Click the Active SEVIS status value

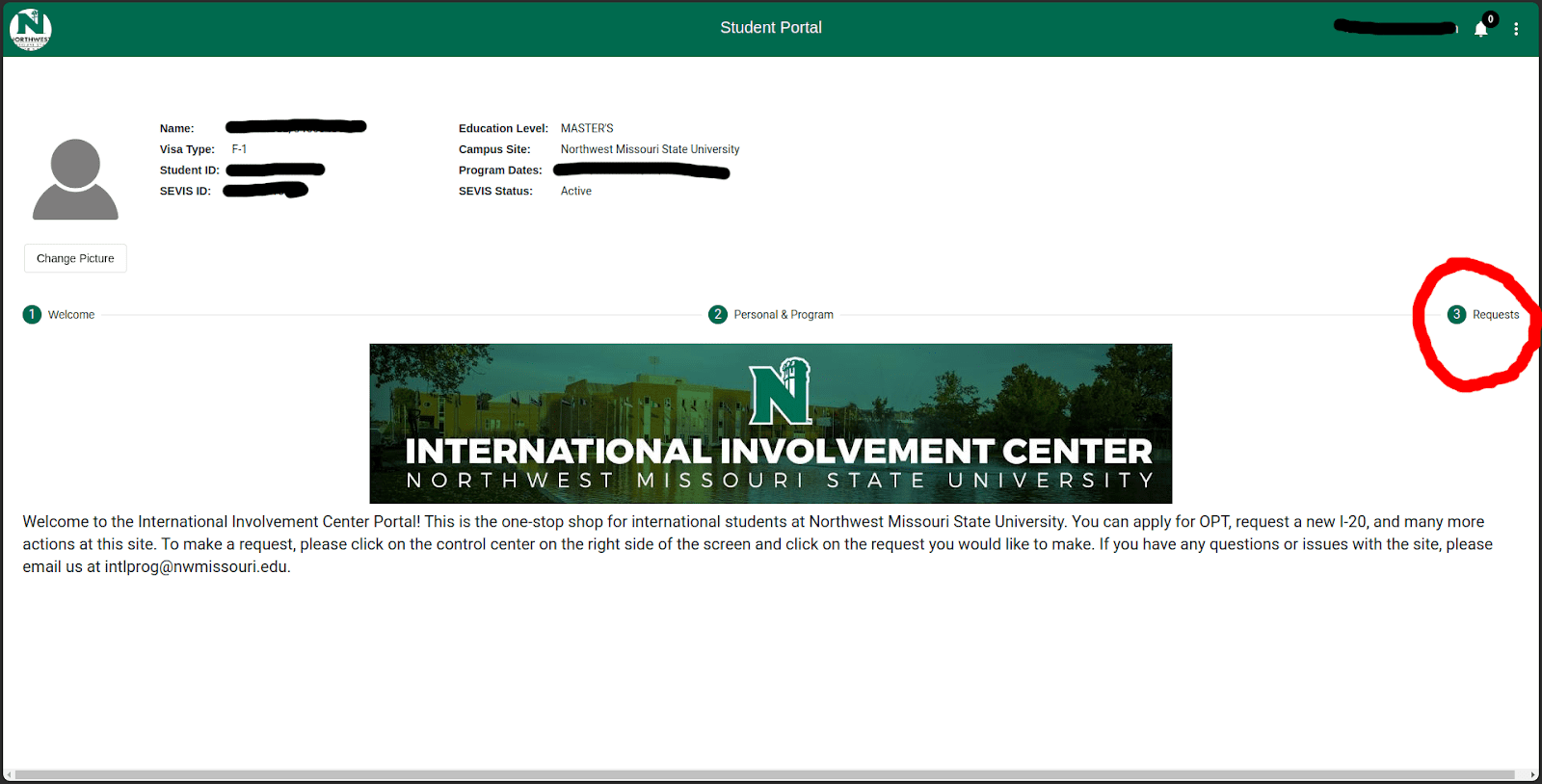(x=576, y=191)
